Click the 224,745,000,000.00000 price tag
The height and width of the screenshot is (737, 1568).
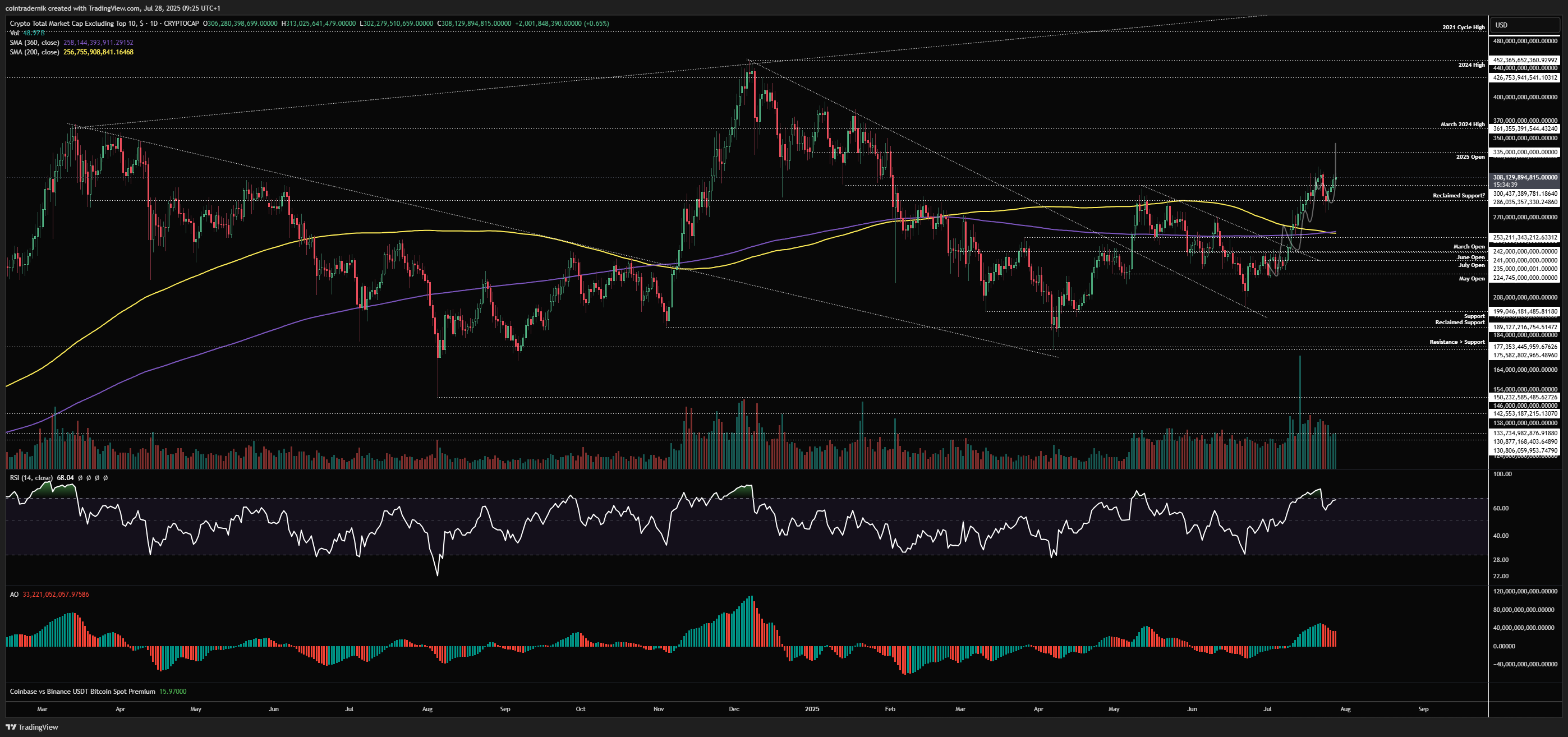(x=1525, y=278)
